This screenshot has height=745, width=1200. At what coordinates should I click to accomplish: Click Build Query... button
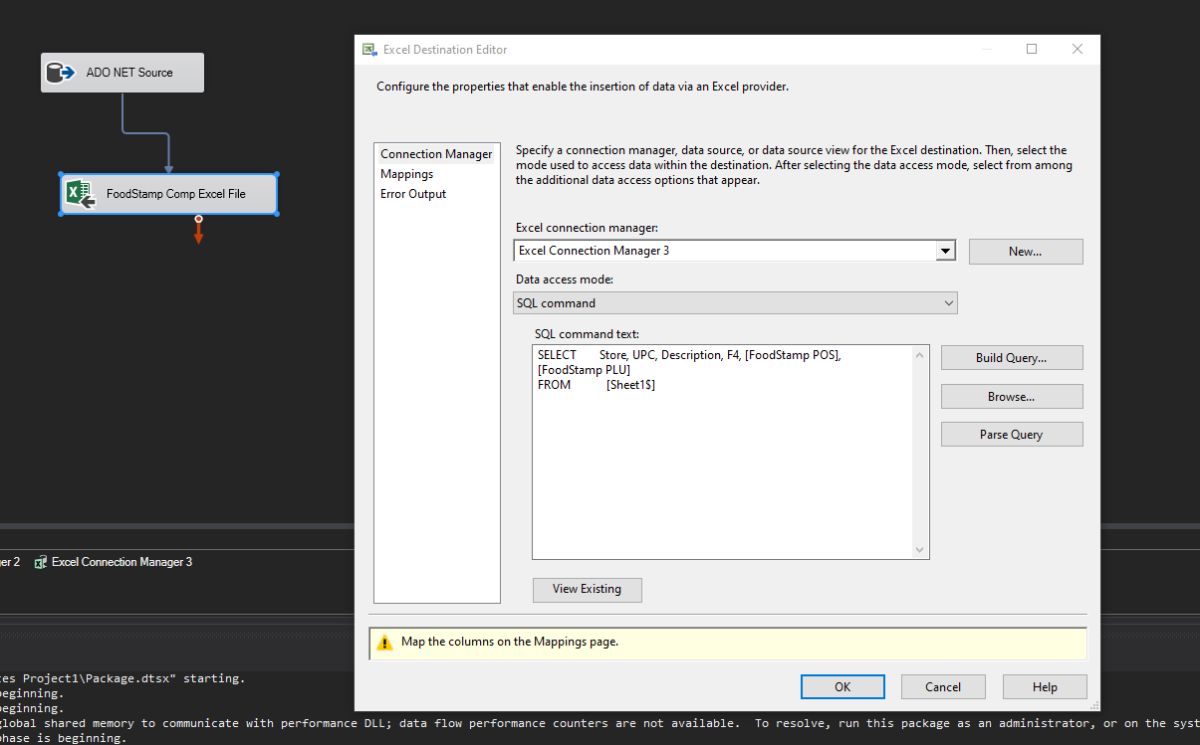click(x=1011, y=358)
